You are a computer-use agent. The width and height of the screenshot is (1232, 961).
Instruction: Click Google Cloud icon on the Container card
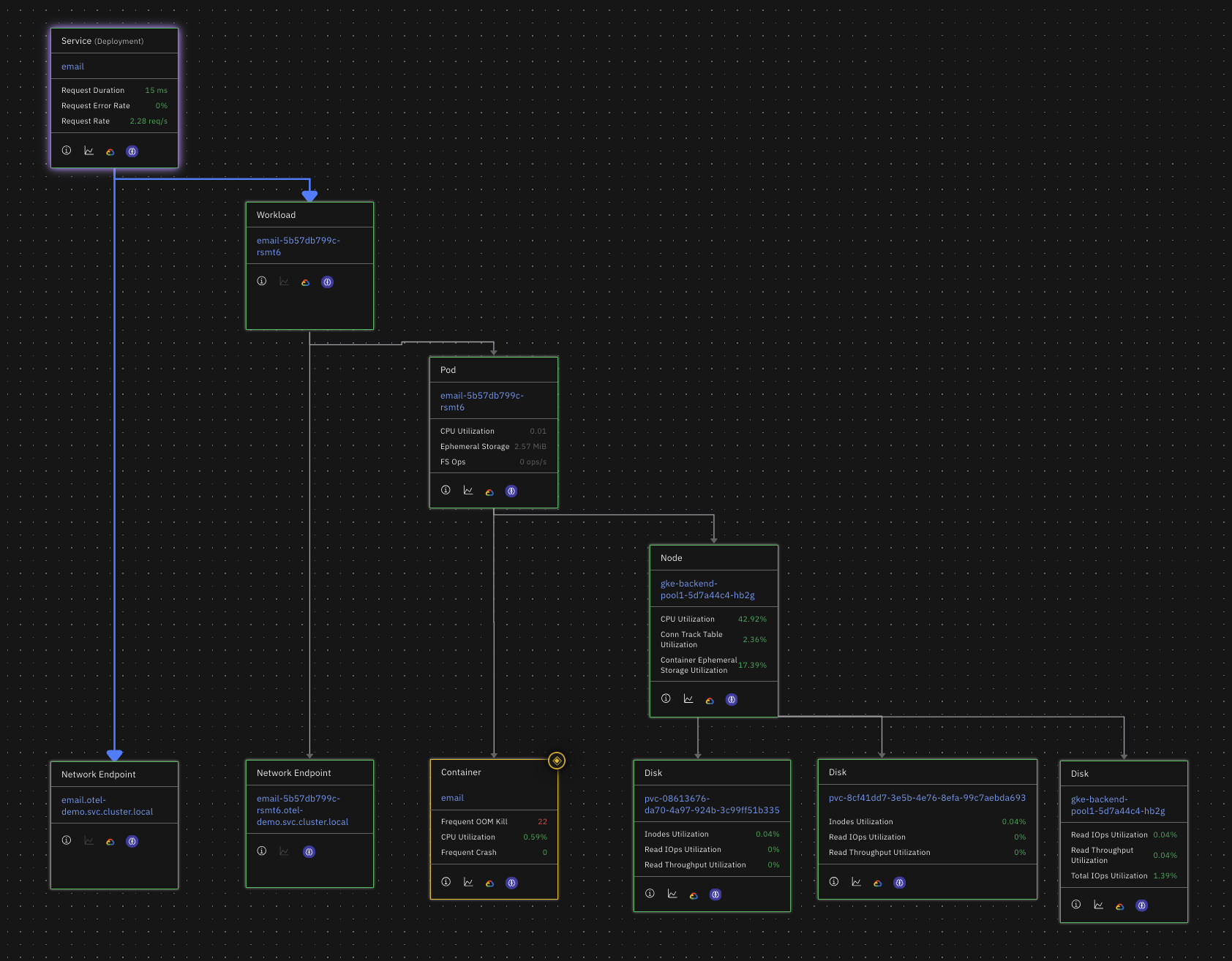click(x=490, y=883)
